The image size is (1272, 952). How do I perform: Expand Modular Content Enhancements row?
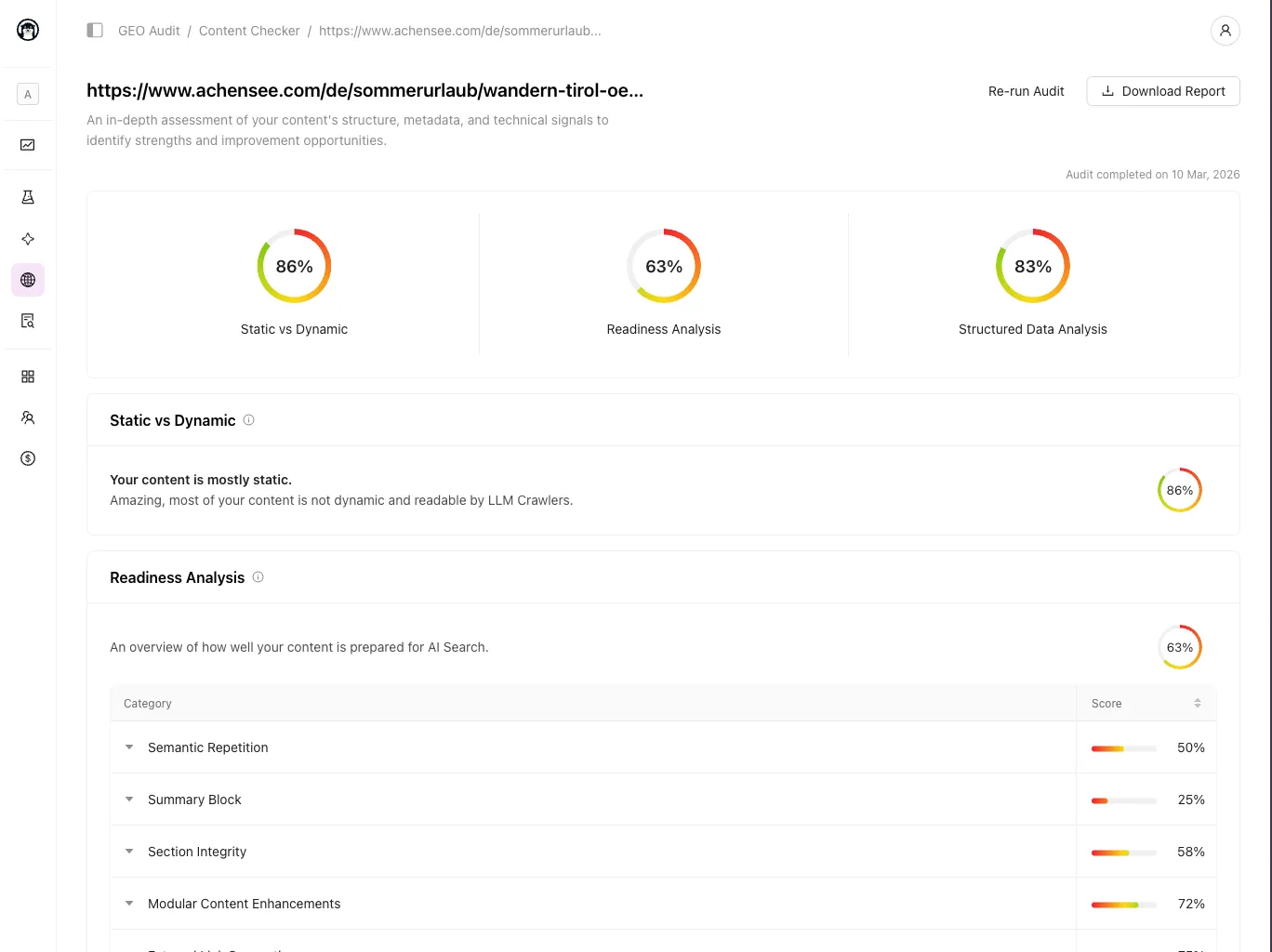[129, 904]
